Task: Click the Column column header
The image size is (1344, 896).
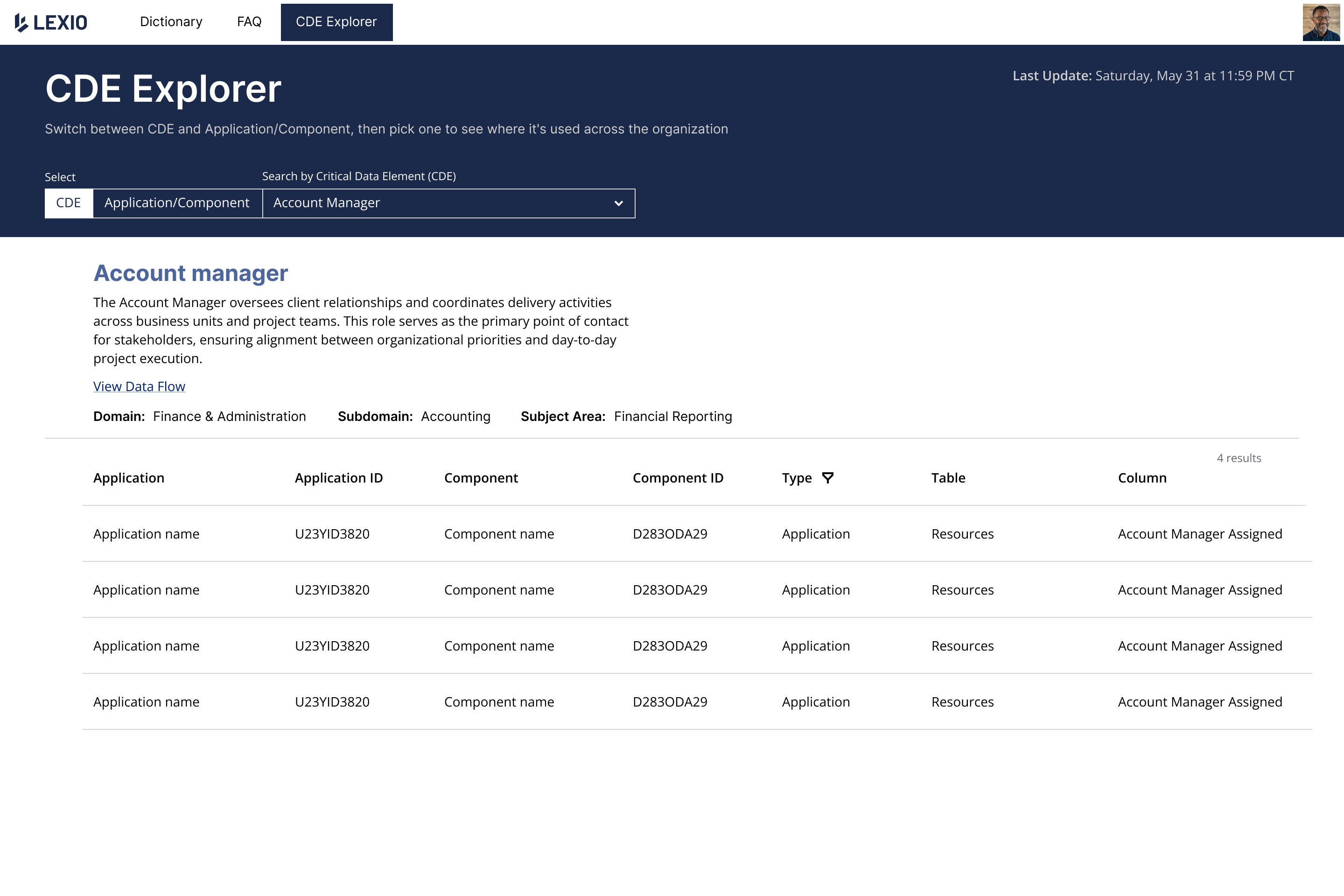Action: point(1142,478)
